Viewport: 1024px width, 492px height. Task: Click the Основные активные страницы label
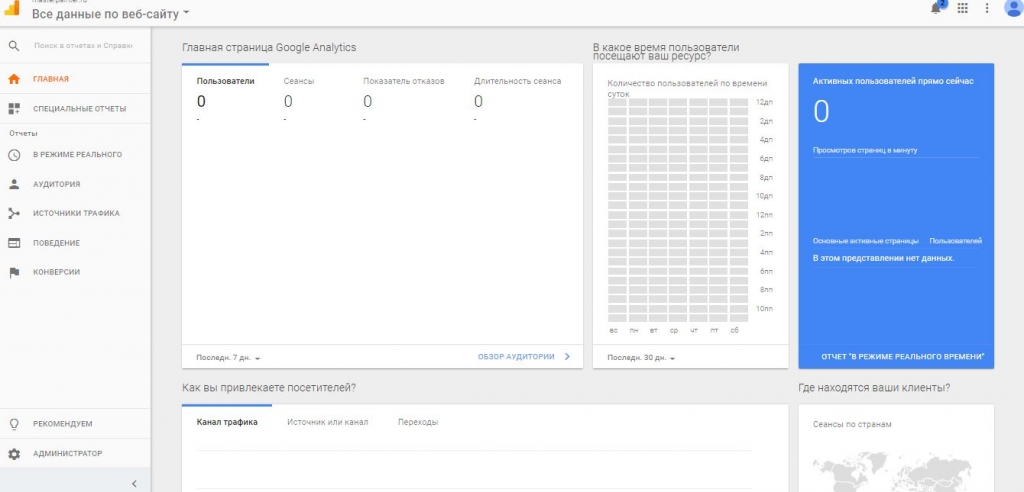point(865,241)
